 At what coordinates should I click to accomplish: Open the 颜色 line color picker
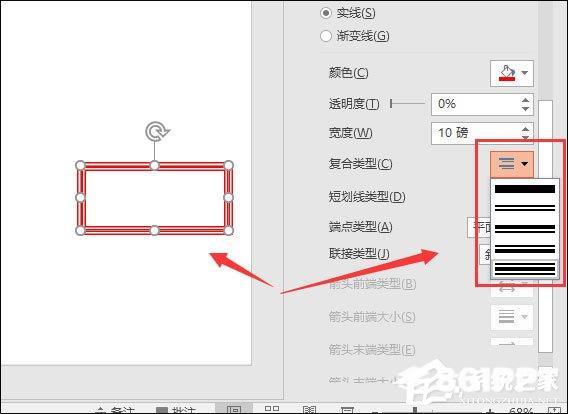coord(511,73)
